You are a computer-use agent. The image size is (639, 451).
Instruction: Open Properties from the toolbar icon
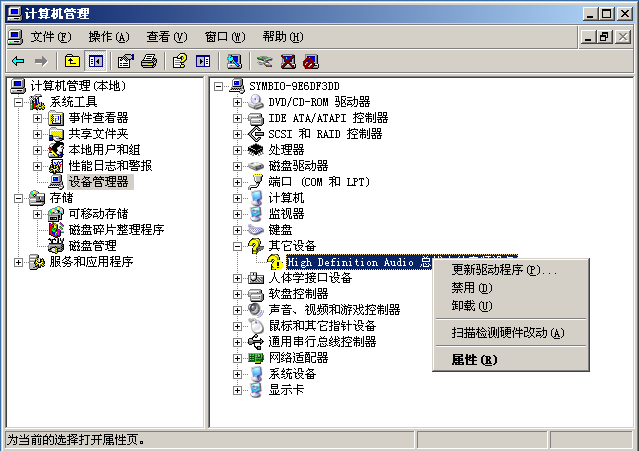pyautogui.click(x=126, y=61)
